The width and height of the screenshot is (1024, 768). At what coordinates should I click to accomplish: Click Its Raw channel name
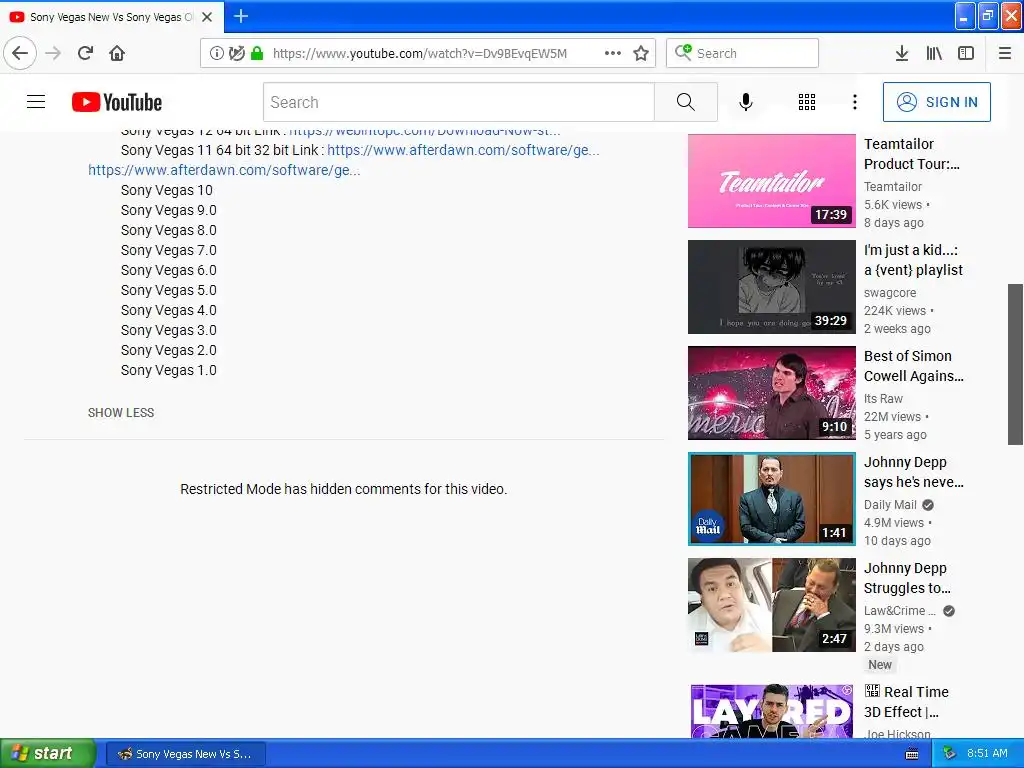pyautogui.click(x=883, y=398)
